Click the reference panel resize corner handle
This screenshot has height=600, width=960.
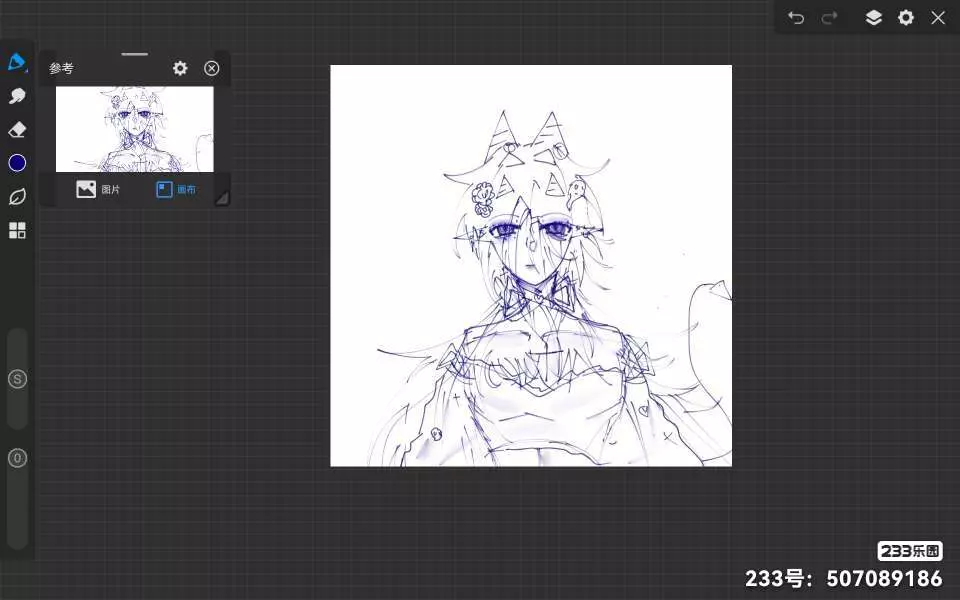click(222, 198)
